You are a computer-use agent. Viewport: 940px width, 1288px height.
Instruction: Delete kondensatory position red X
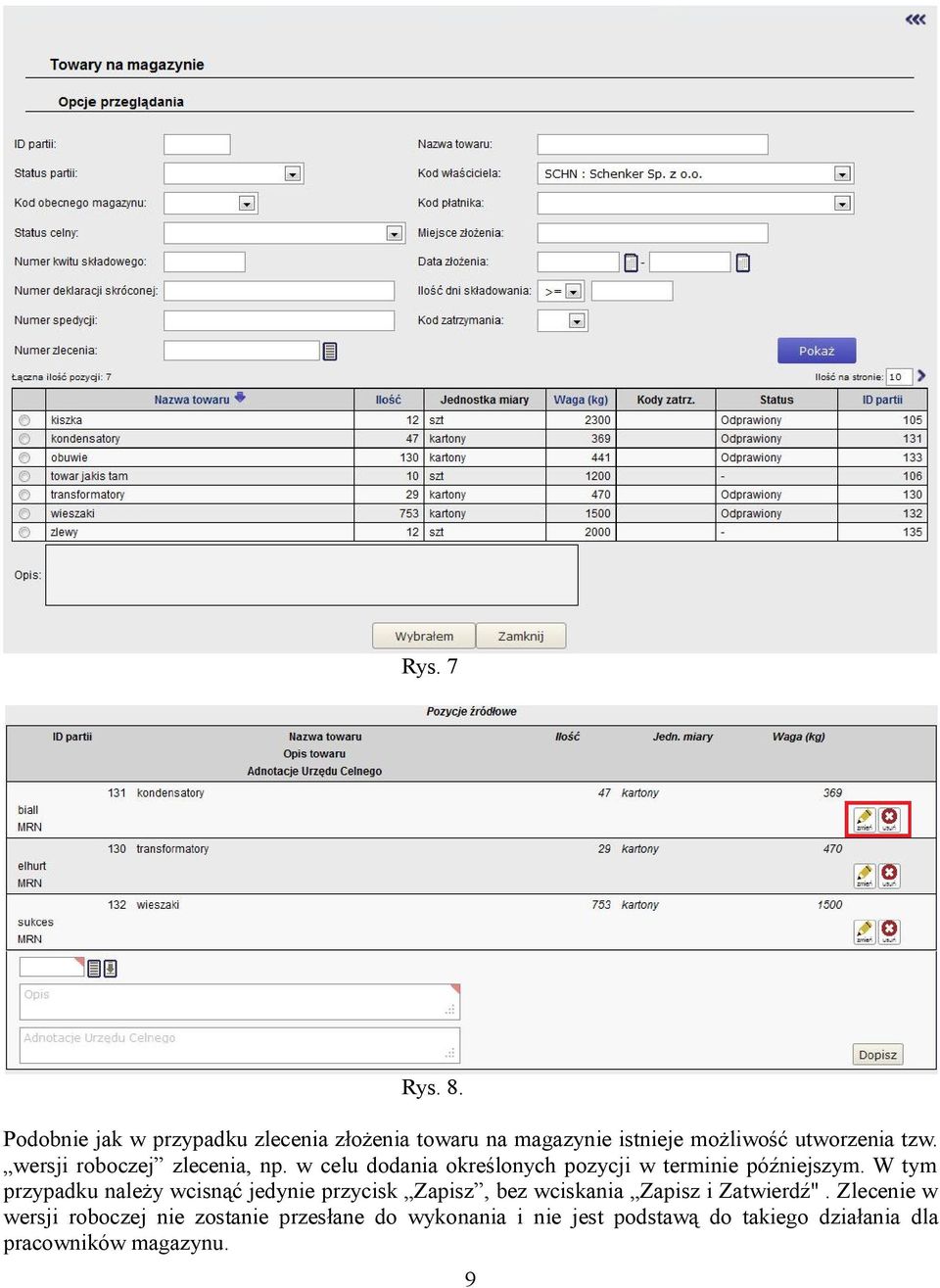pyautogui.click(x=889, y=819)
